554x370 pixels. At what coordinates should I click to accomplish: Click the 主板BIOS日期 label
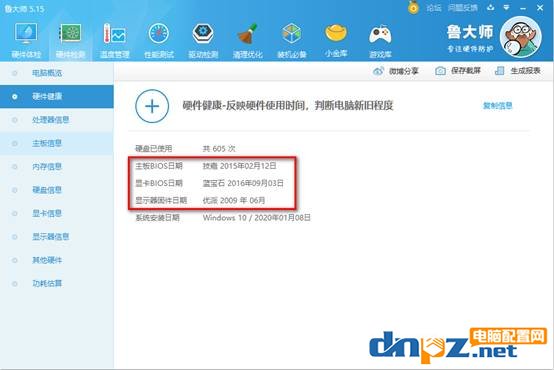coord(159,166)
